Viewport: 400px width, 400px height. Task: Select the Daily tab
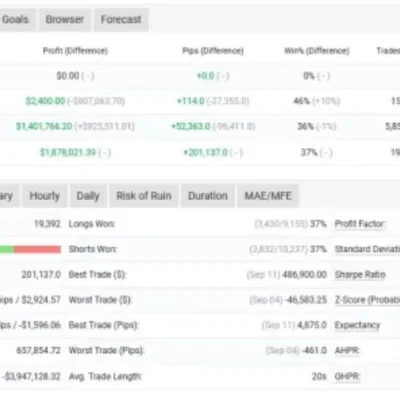(x=88, y=196)
